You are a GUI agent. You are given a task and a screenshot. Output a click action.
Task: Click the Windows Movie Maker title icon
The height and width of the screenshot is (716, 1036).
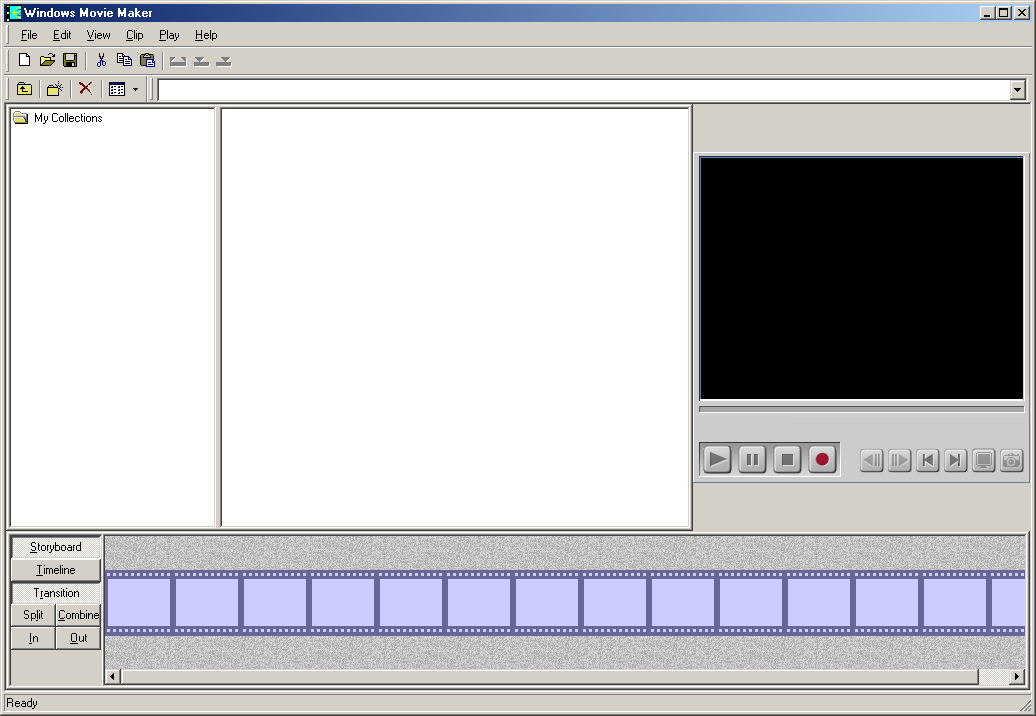tap(13, 13)
